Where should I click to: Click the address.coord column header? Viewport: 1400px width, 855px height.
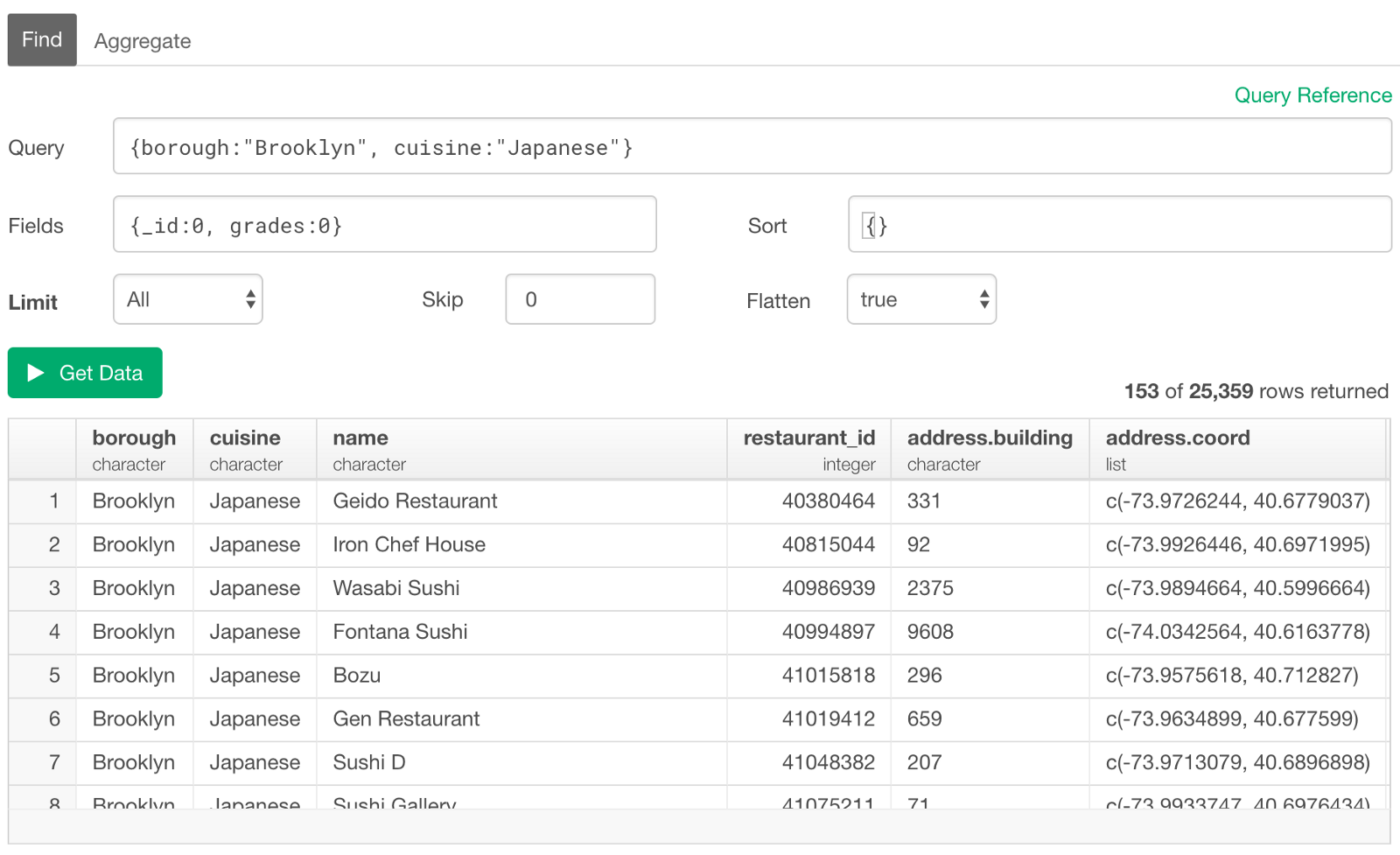pyautogui.click(x=1238, y=449)
